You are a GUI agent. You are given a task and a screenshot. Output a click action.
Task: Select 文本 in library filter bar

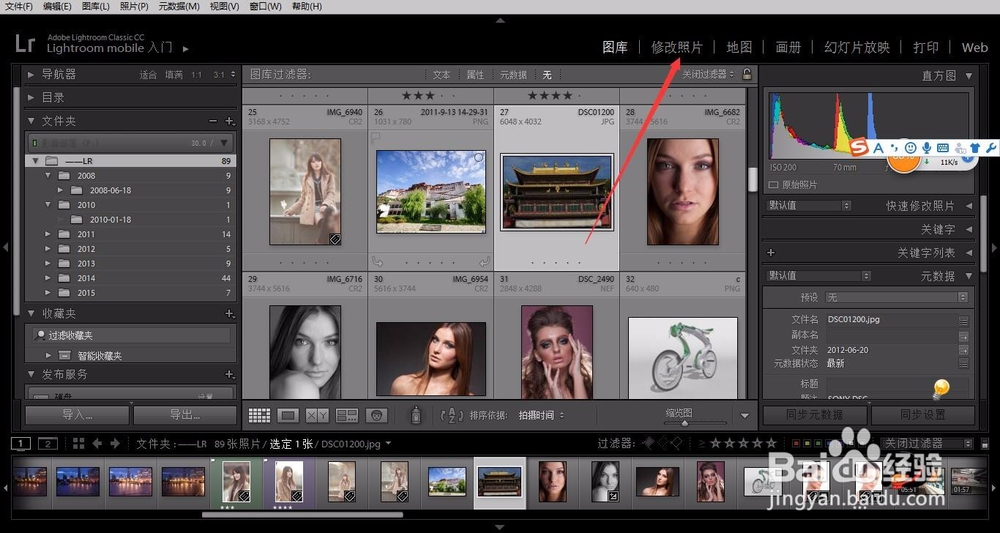[x=441, y=75]
